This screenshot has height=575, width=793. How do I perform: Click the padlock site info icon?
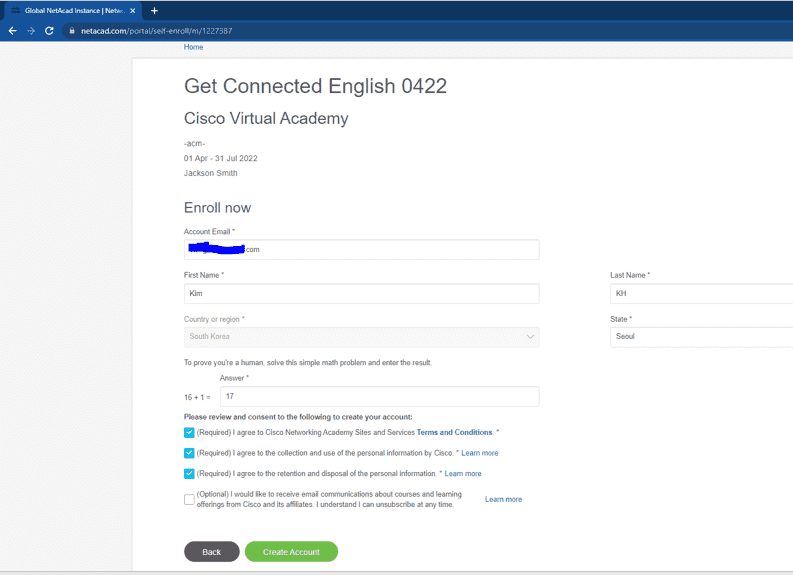[72, 31]
